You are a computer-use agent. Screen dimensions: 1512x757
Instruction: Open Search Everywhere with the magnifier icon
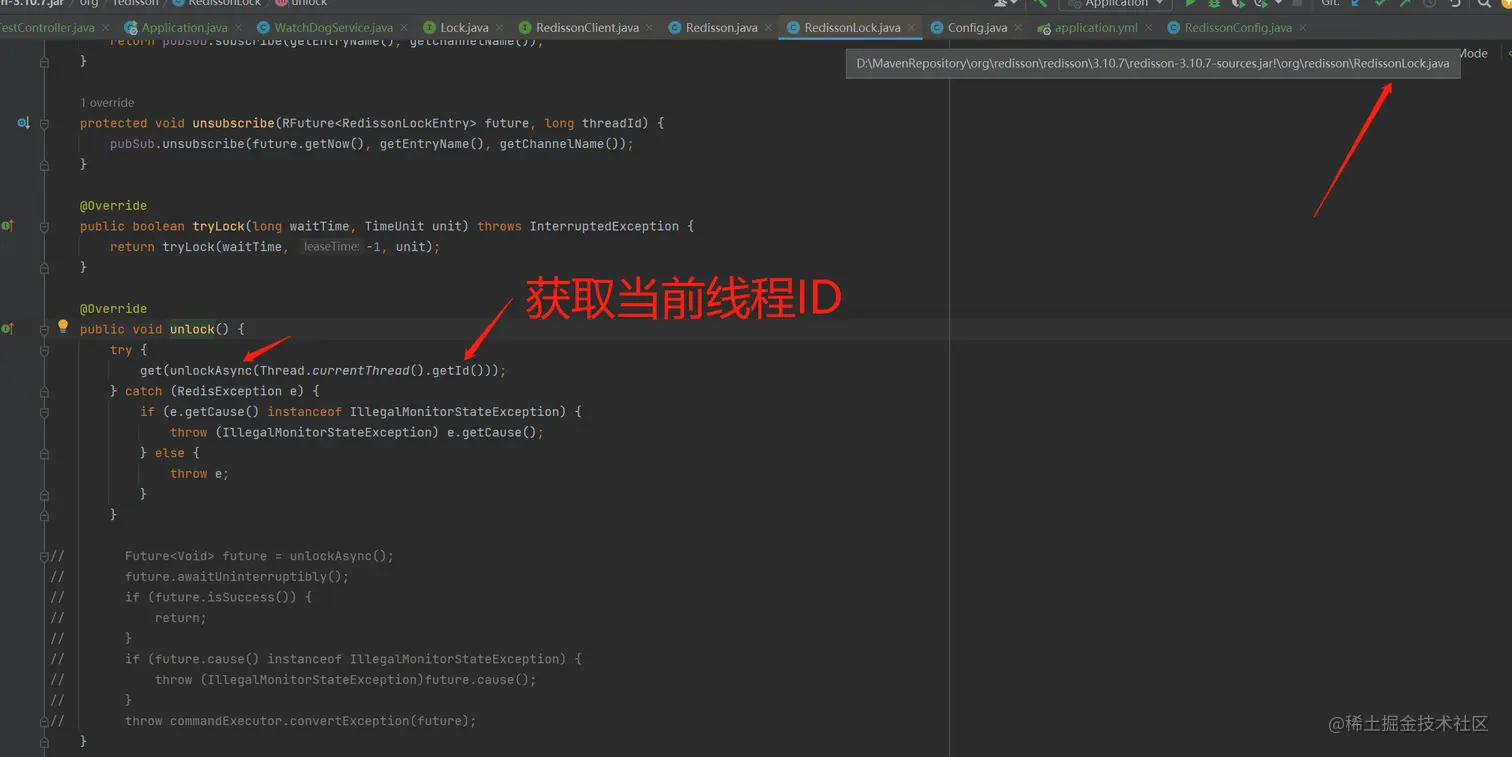[1483, 4]
